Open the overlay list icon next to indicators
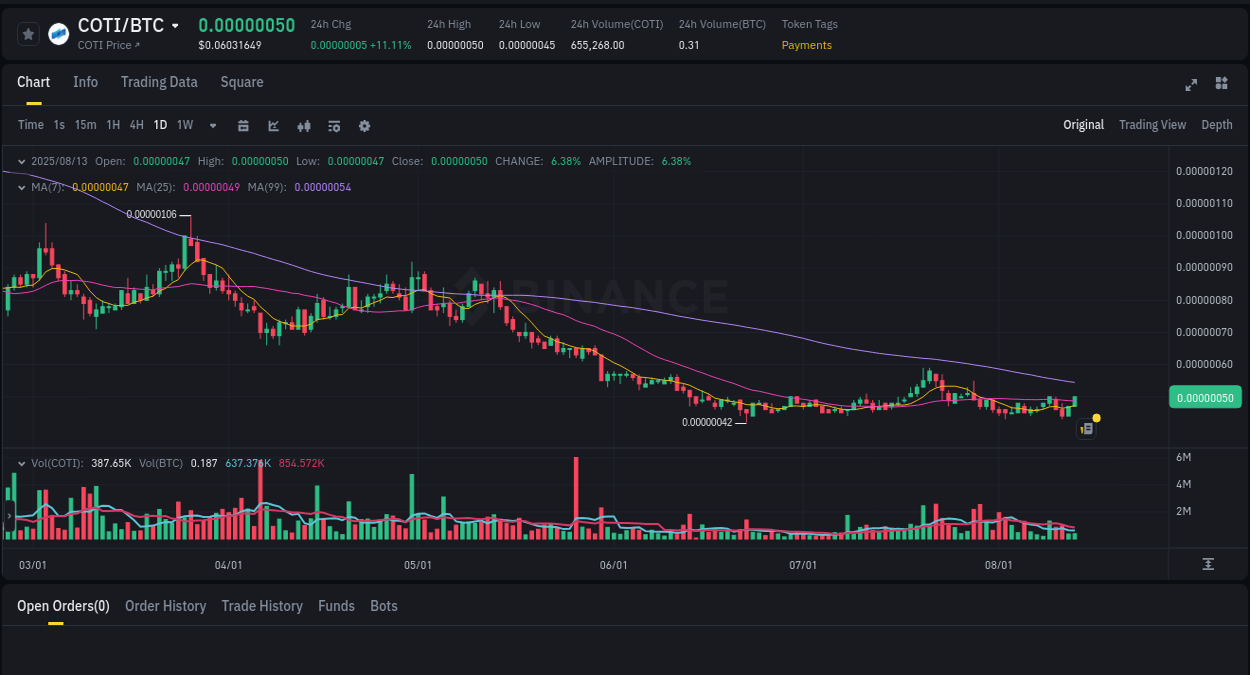 point(334,125)
